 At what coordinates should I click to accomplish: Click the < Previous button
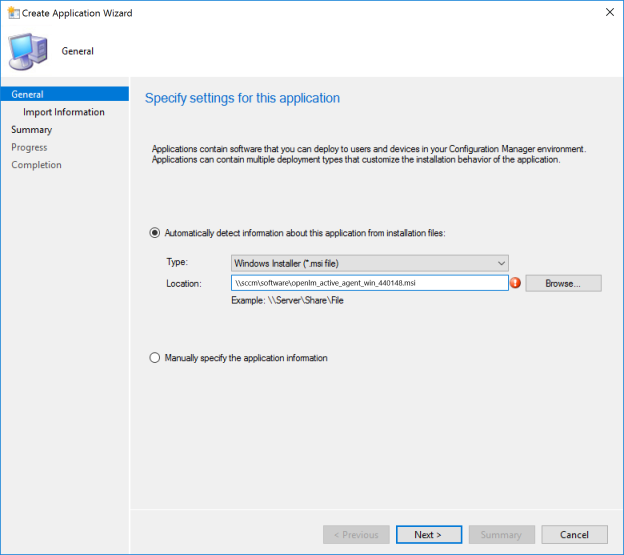coord(355,535)
